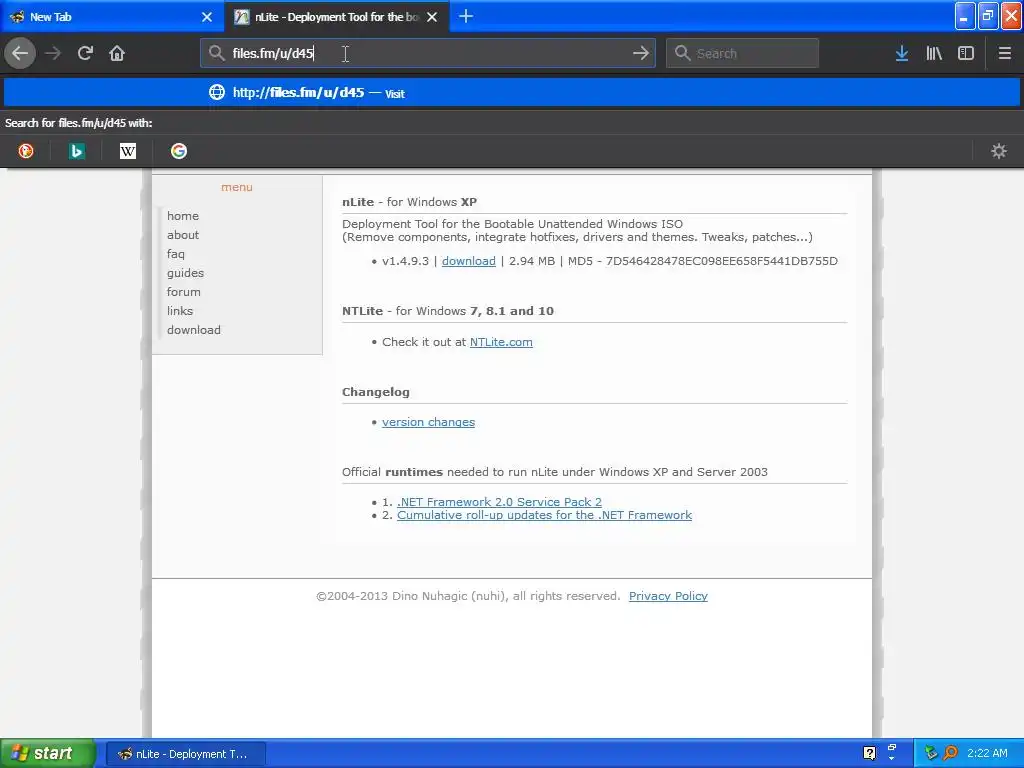Viewport: 1024px width, 768px height.
Task: Click the forward navigation arrow
Action: [x=53, y=53]
